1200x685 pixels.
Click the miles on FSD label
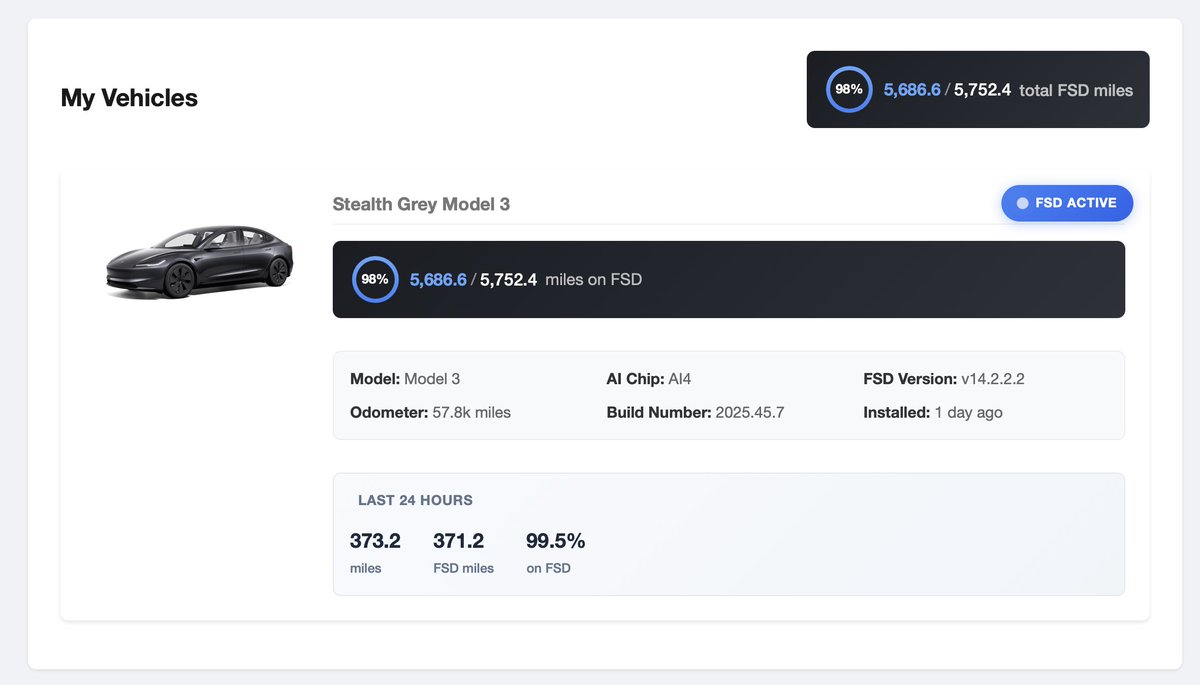tap(593, 280)
